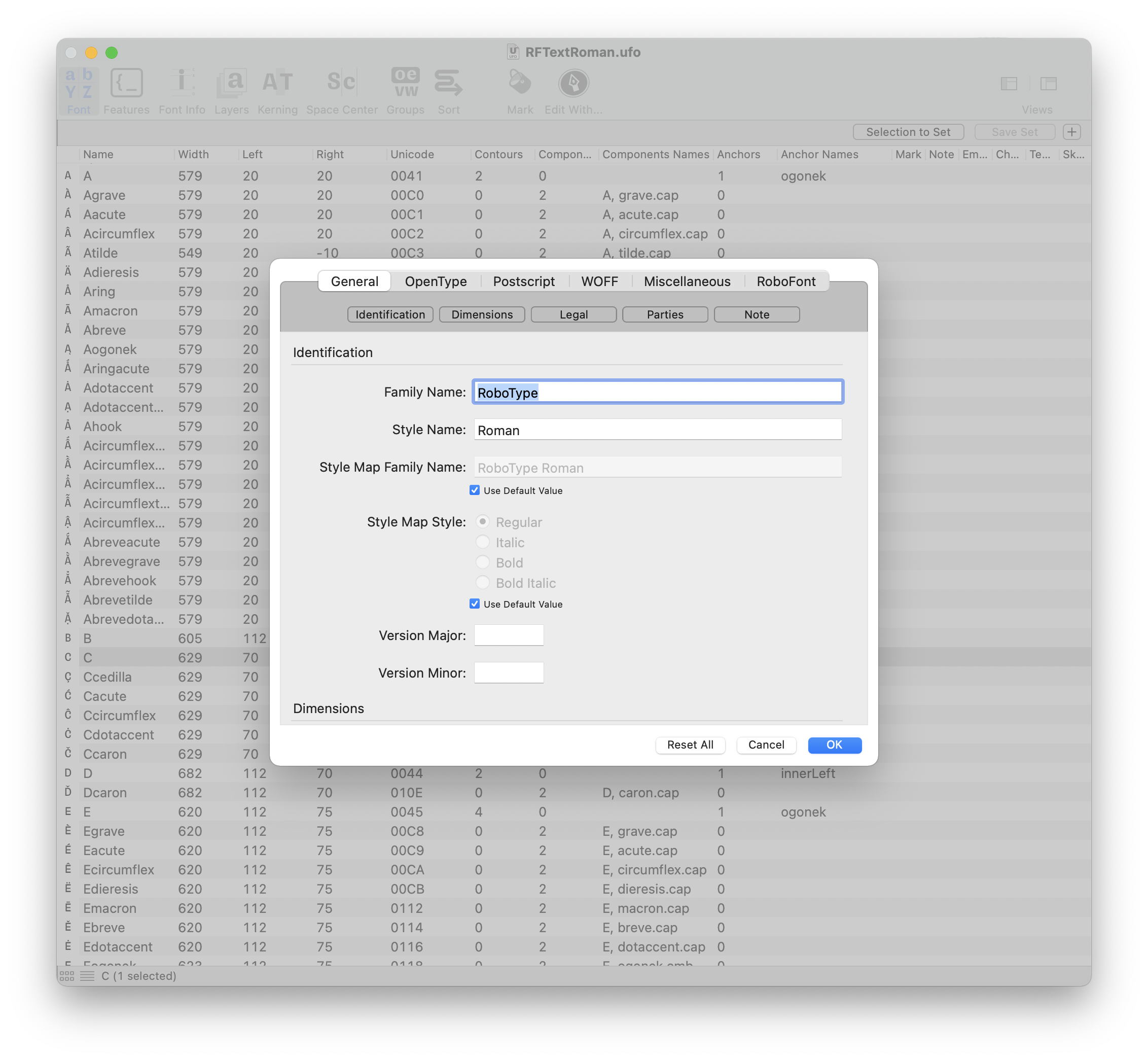Toggle the right Views layout icon

click(x=1048, y=84)
